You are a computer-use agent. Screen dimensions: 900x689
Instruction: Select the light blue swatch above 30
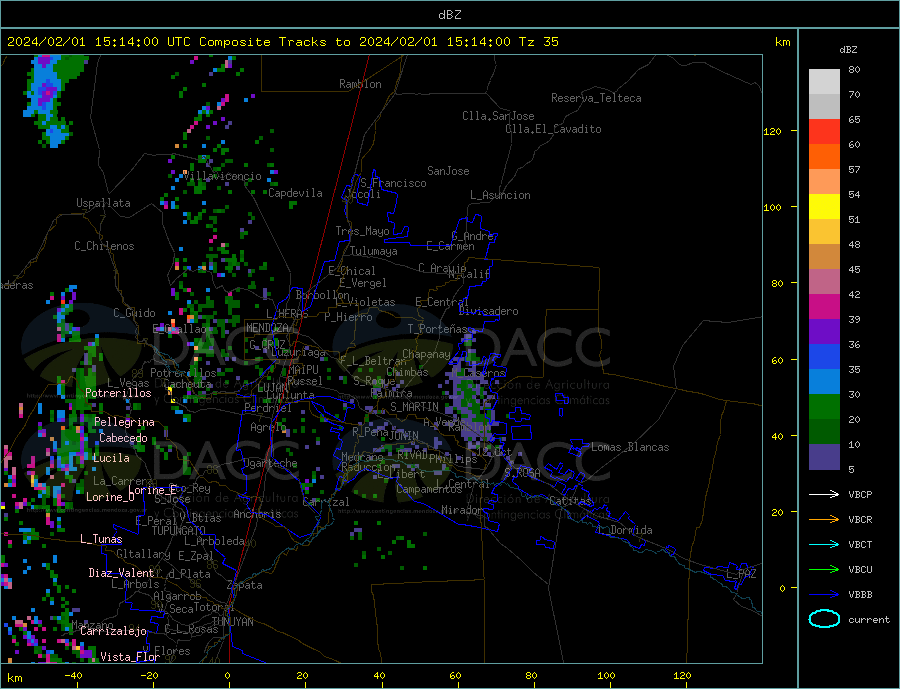point(824,382)
